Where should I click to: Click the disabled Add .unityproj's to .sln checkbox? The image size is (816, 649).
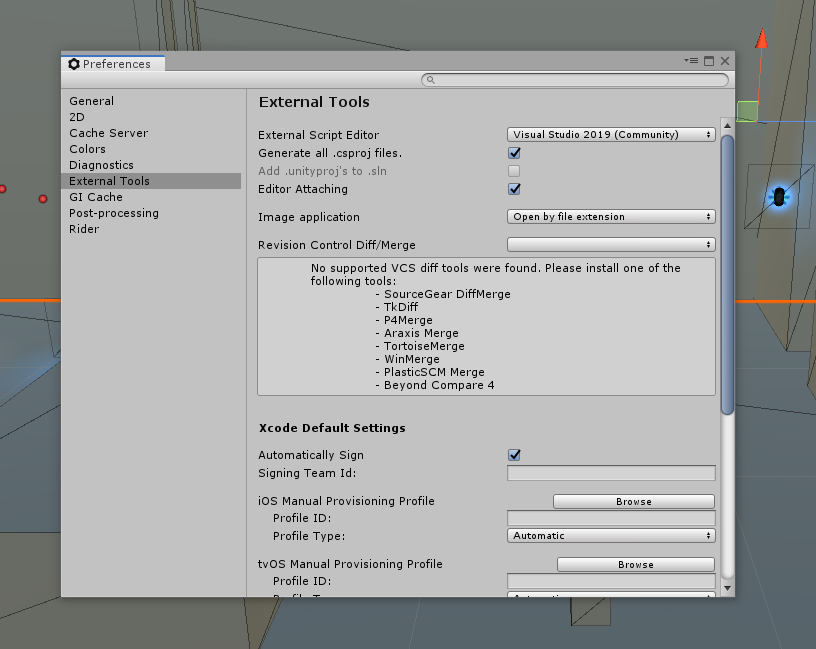pos(514,171)
